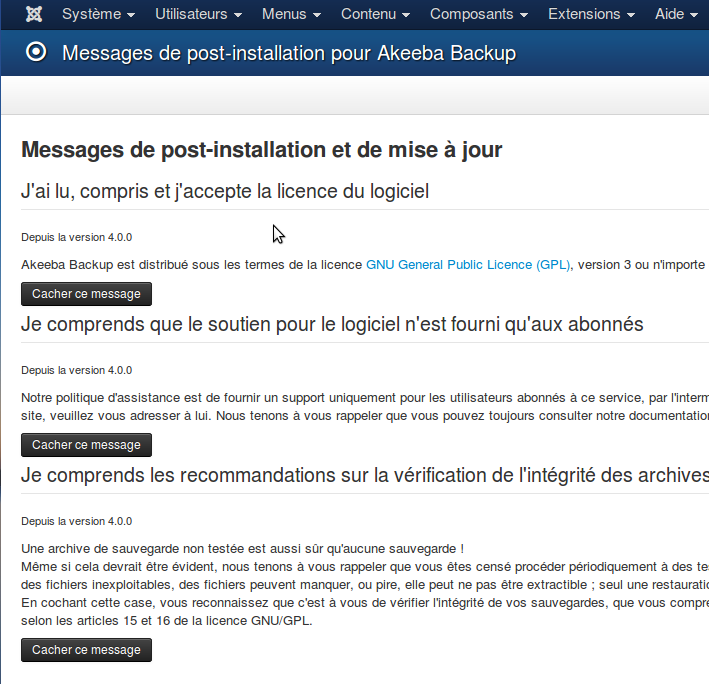Click the circular icon beside the page title
Screen dimensions: 709x684
tap(36, 53)
